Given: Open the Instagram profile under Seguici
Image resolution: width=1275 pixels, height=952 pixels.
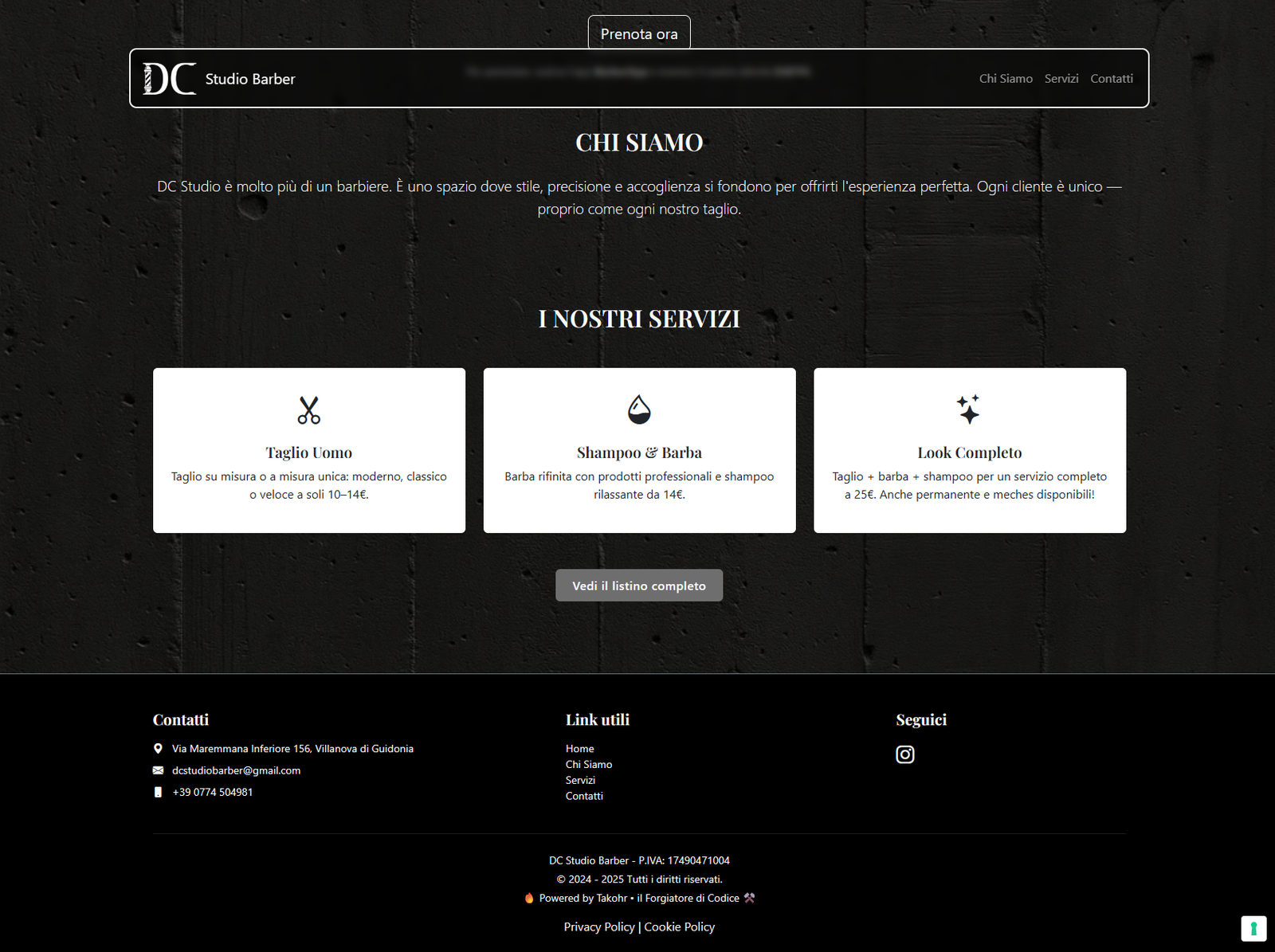Looking at the screenshot, I should [x=904, y=754].
